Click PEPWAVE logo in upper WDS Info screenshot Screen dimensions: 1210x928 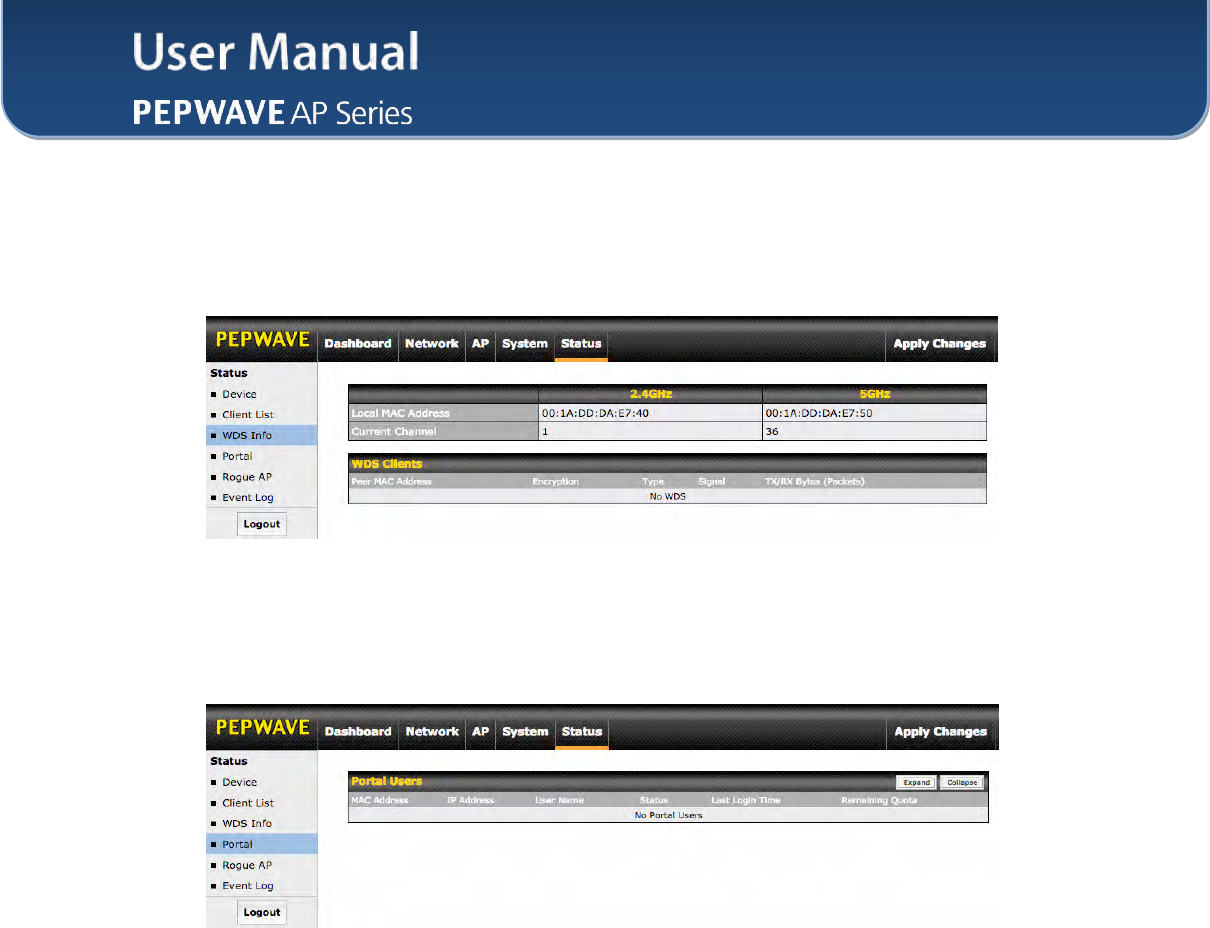pos(263,340)
